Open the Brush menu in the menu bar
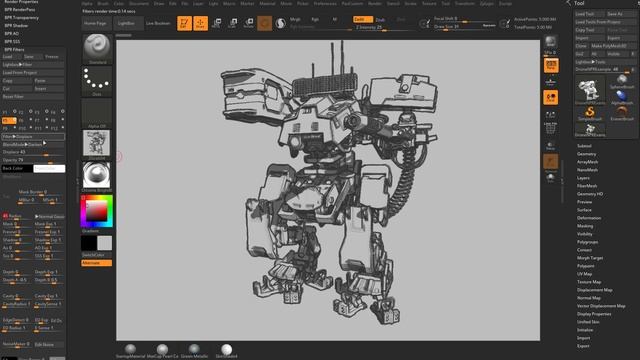Viewport: 640px width, 360px height. (103, 3)
